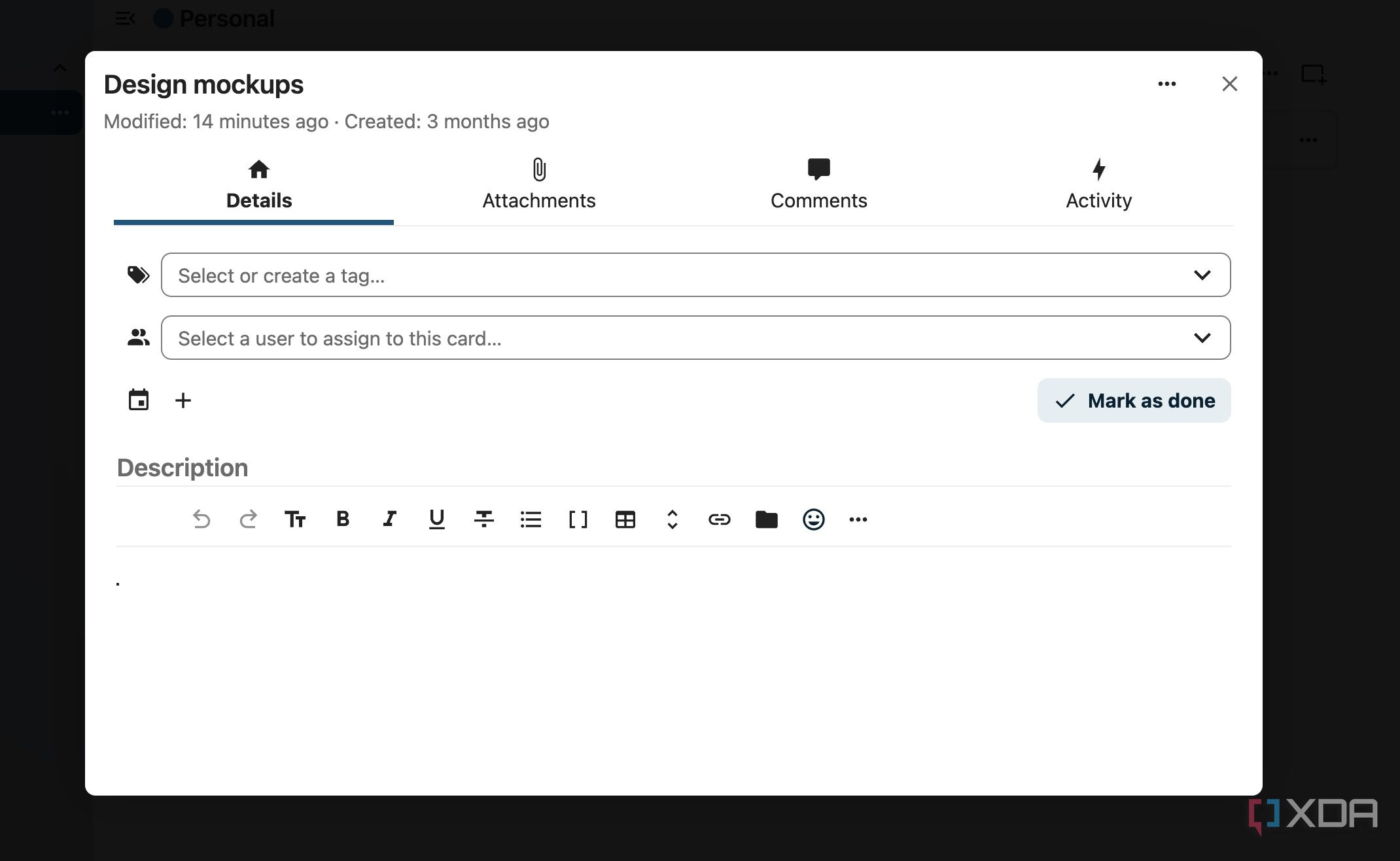Screen dimensions: 1400x861
Task: Click the redo icon in description toolbar
Action: coord(248,519)
